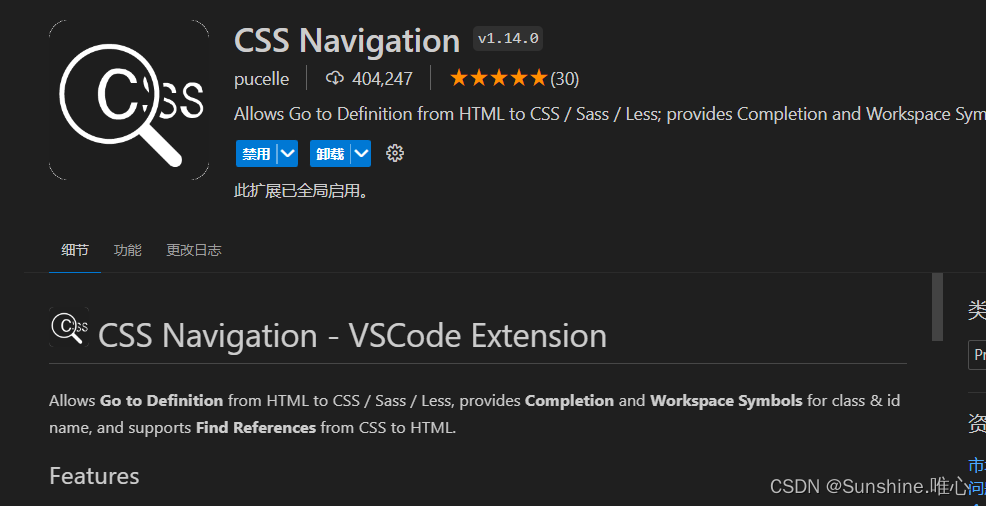986x506 pixels.
Task: Click the 404,247 install count
Action: tap(382, 79)
